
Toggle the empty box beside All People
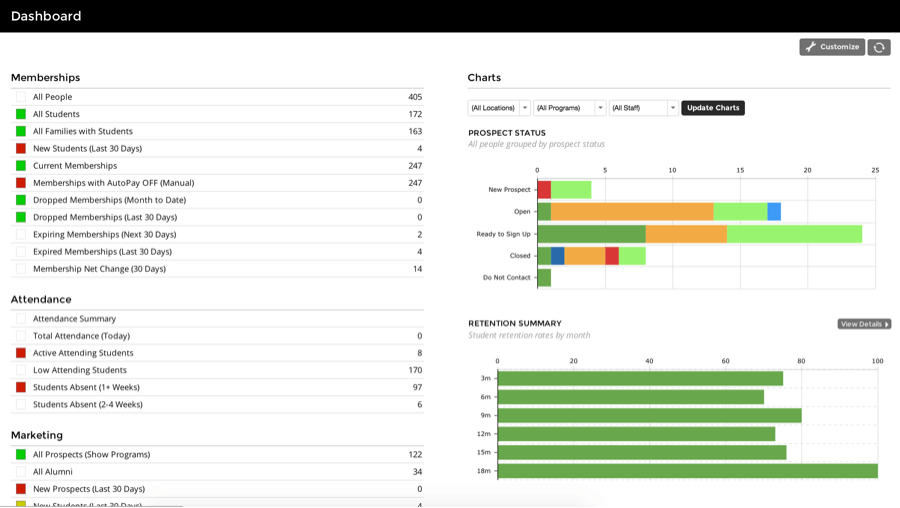(x=21, y=97)
